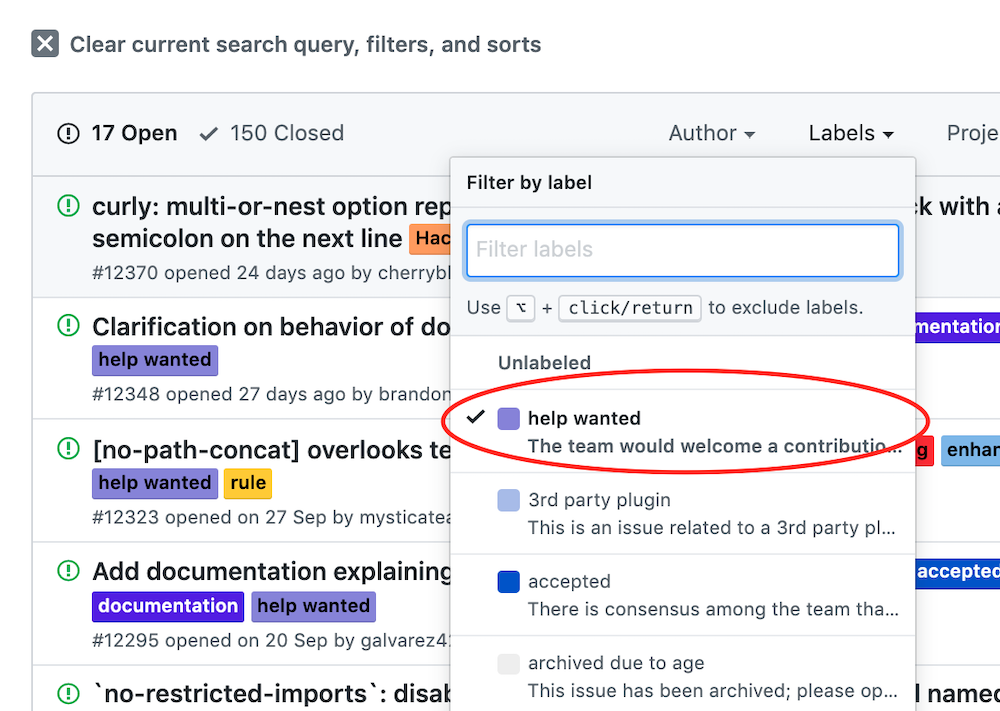Focus the Filter labels text field

(x=682, y=250)
